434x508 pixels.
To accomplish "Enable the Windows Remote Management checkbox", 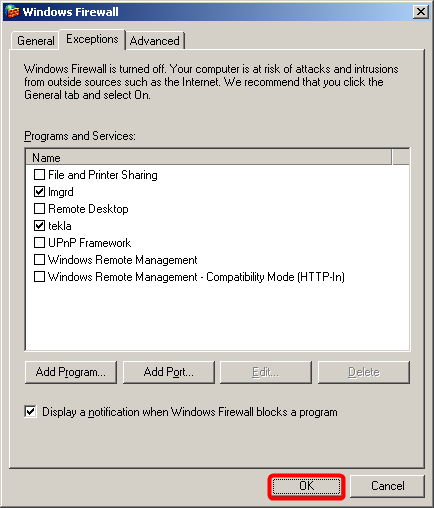I will point(39,259).
